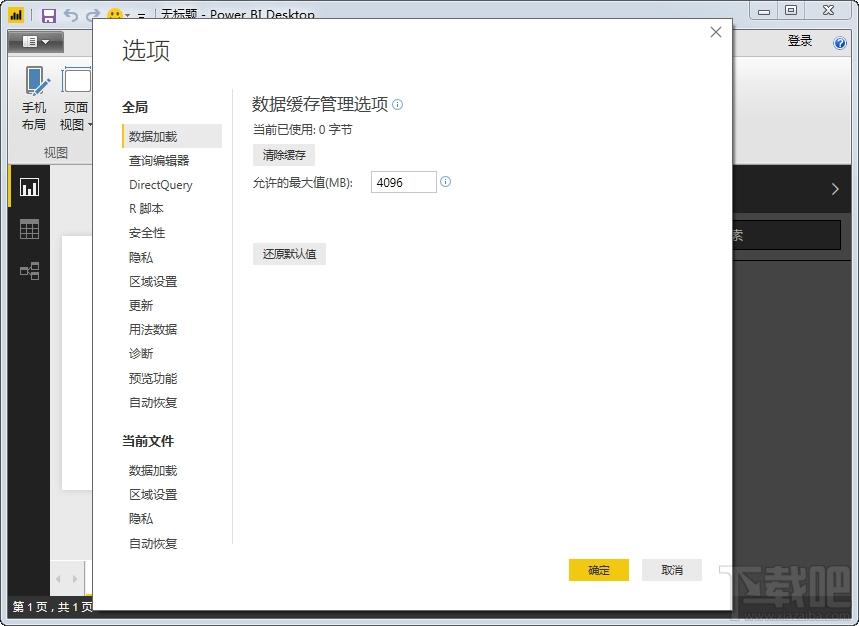Click the 全局 section heading
This screenshot has height=626, width=859.
tap(135, 107)
